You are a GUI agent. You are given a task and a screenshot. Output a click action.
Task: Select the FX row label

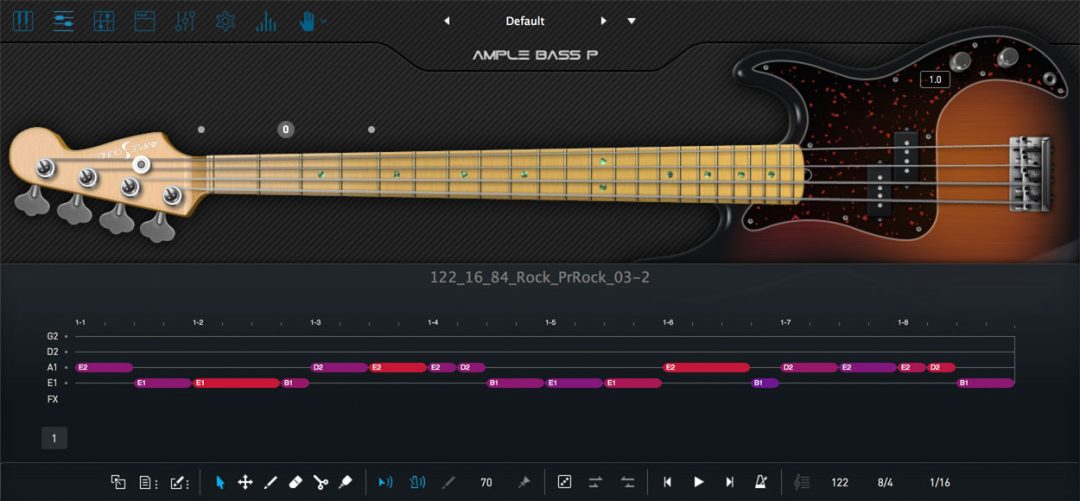coord(53,399)
